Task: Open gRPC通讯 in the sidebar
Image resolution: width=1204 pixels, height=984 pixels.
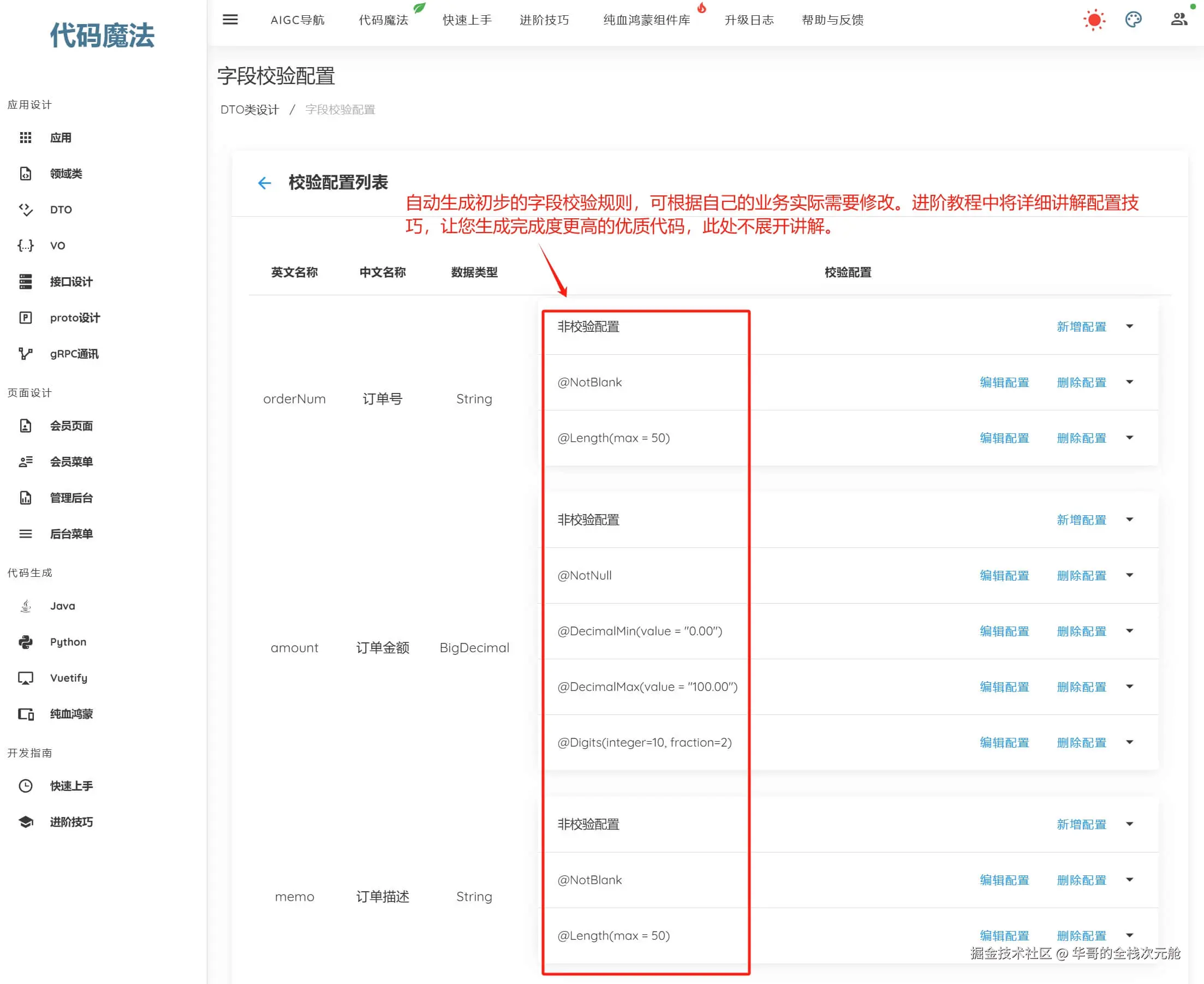Action: (74, 354)
